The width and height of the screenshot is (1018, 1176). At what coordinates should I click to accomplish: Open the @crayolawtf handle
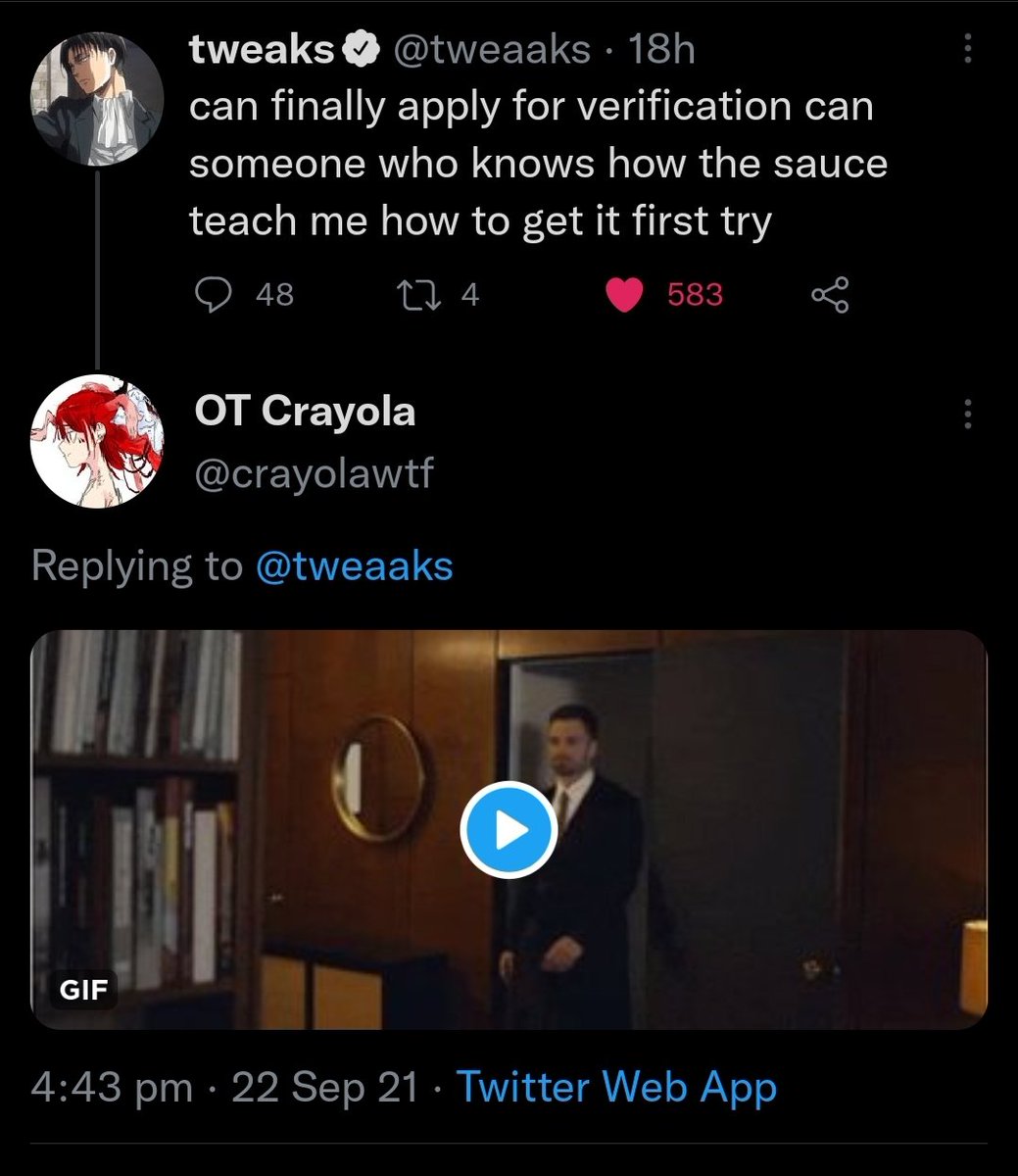(314, 473)
